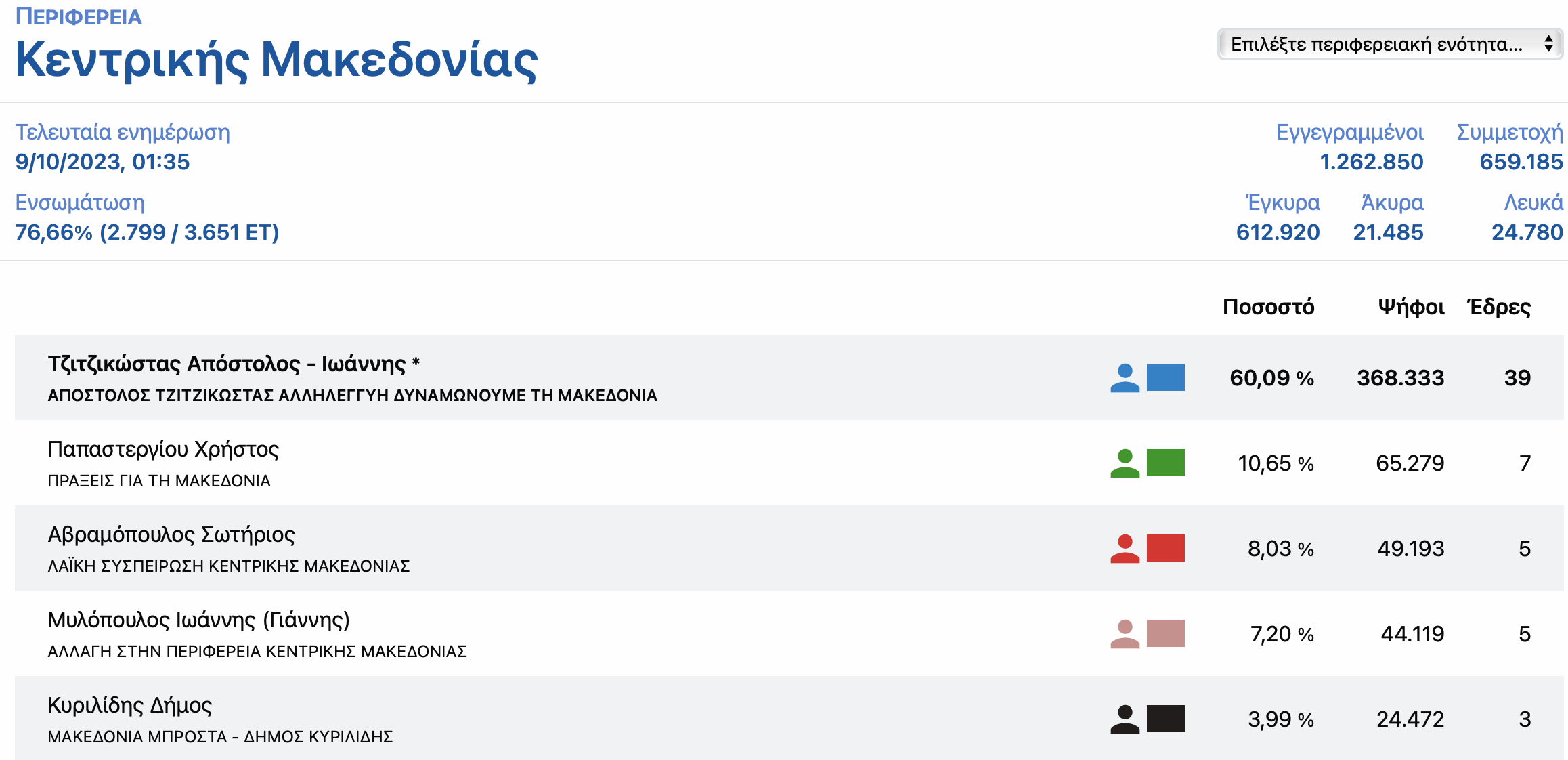
Task: Open candidate Παπαστεργίου Χρήστος
Action: [163, 449]
